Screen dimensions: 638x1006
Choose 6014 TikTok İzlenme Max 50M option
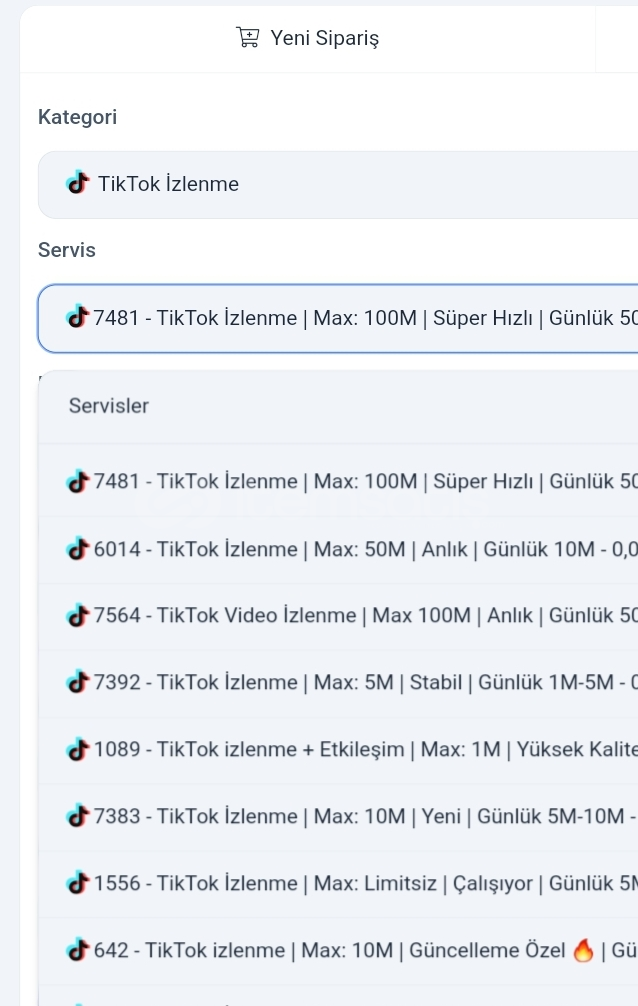[338, 549]
